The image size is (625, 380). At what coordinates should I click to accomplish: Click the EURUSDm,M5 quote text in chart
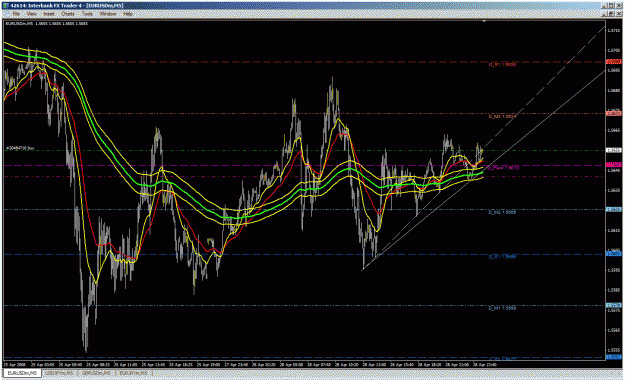[47, 24]
